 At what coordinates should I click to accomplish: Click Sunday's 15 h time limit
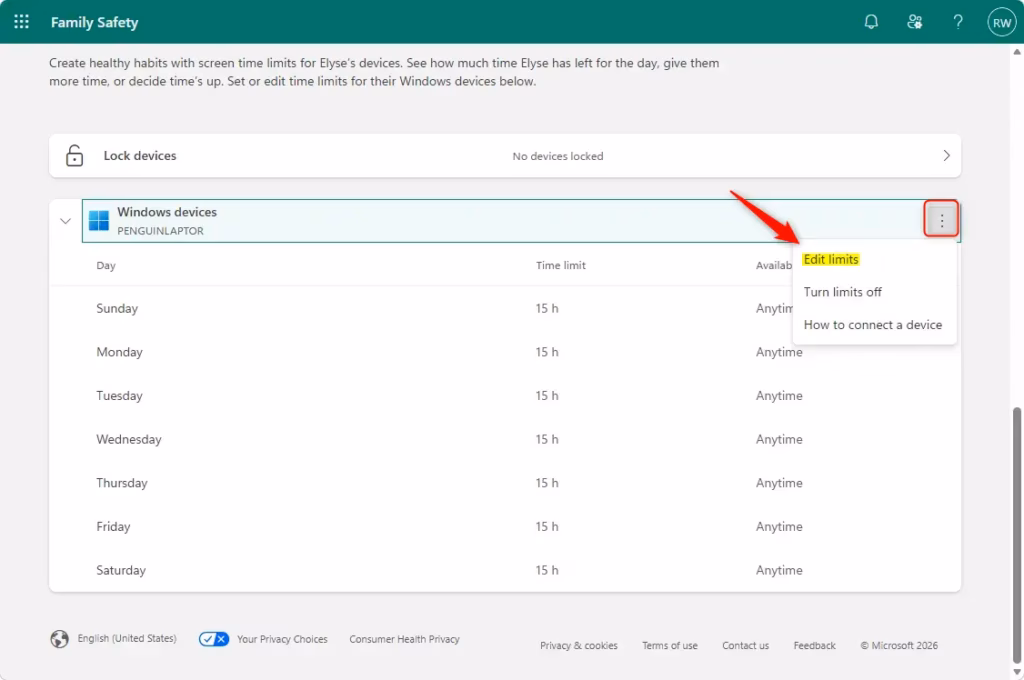tap(547, 308)
